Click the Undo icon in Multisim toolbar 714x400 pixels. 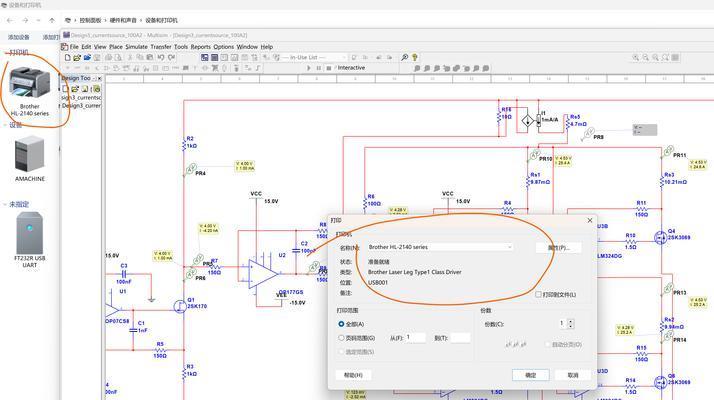[161, 57]
